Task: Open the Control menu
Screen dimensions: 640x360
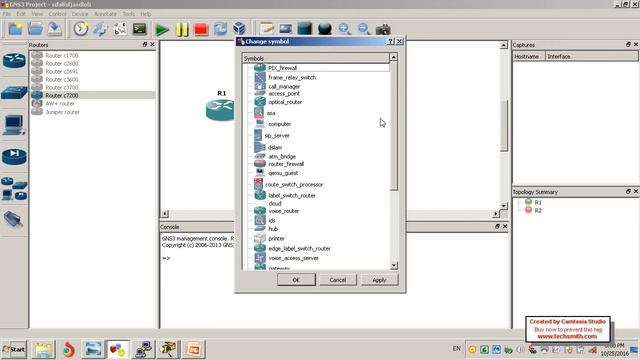Action: pyautogui.click(x=57, y=13)
